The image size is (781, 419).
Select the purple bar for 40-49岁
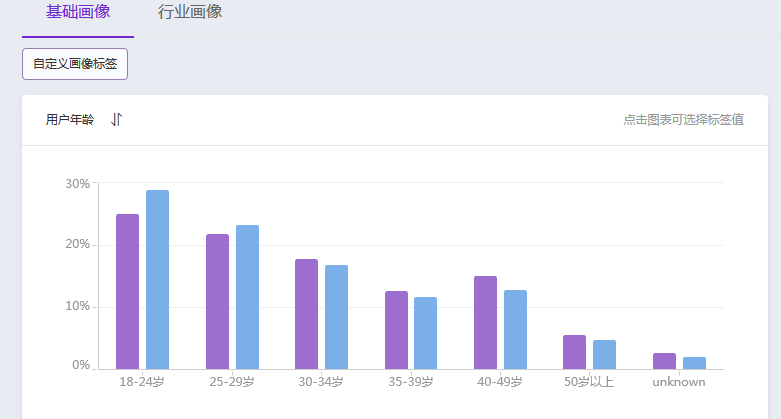coord(486,323)
